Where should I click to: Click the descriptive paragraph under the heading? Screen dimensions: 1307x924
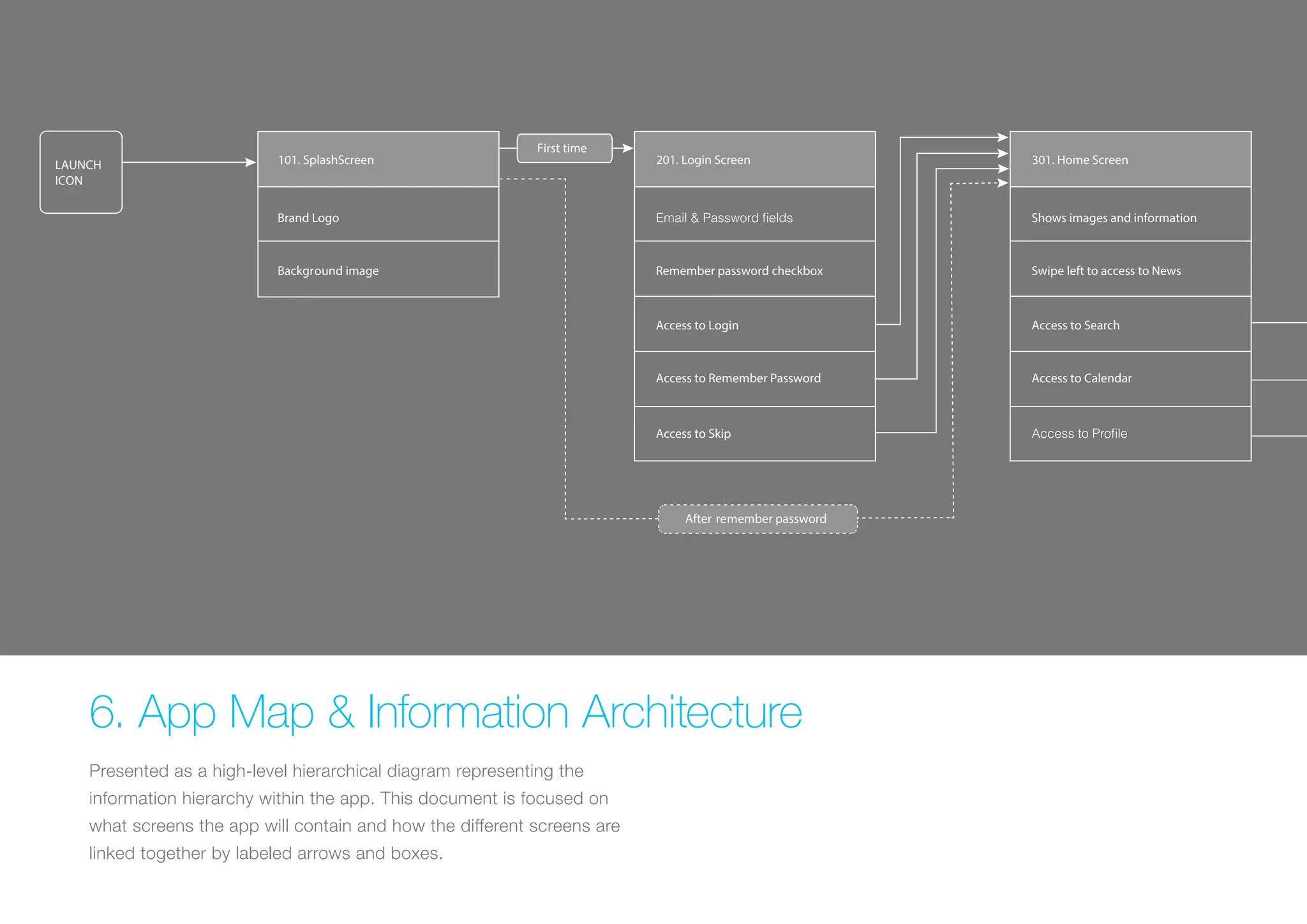354,812
